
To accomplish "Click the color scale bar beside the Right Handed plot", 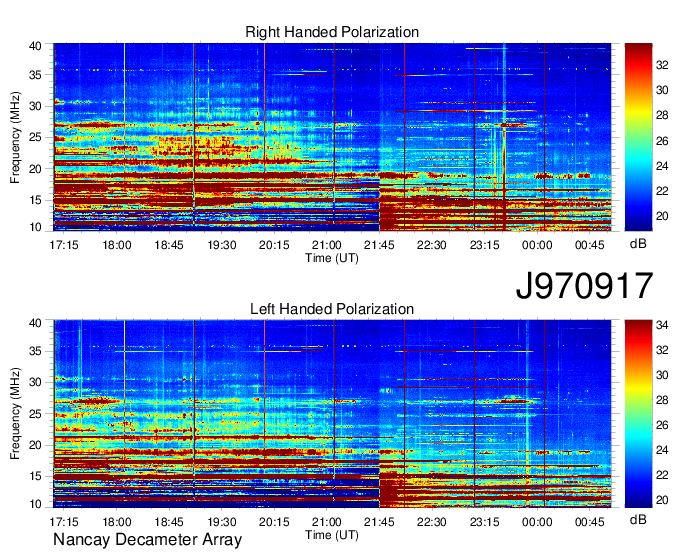I will click(x=638, y=137).
